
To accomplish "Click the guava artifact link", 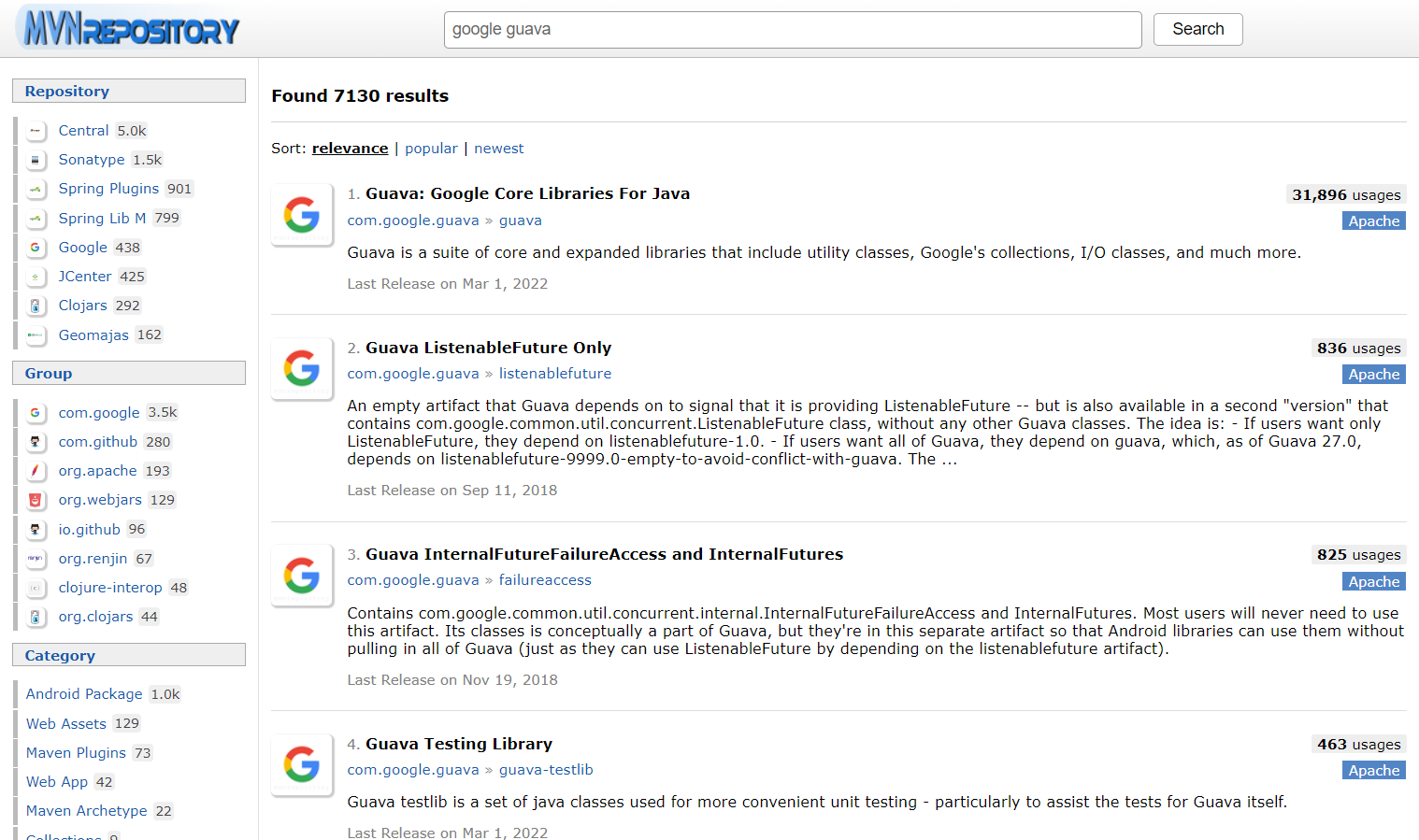I will point(521,221).
